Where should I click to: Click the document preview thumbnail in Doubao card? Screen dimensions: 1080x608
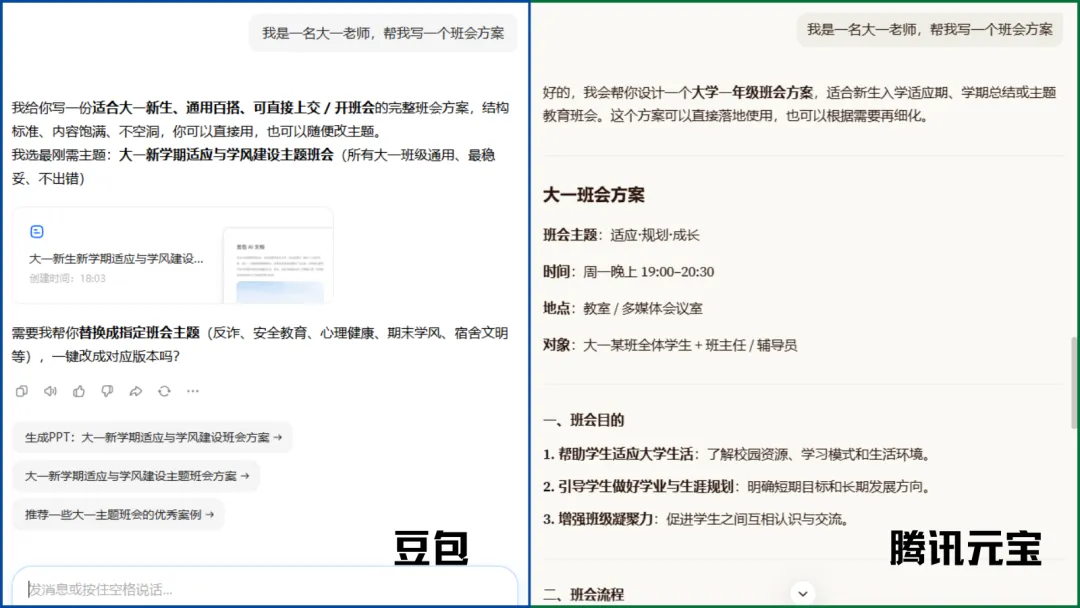tap(278, 267)
